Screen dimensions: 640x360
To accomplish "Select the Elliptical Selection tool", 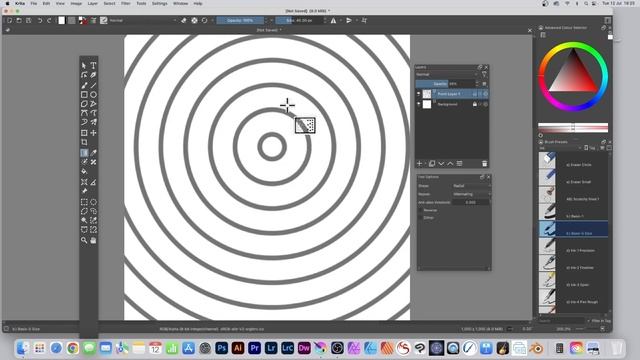I will (93, 202).
